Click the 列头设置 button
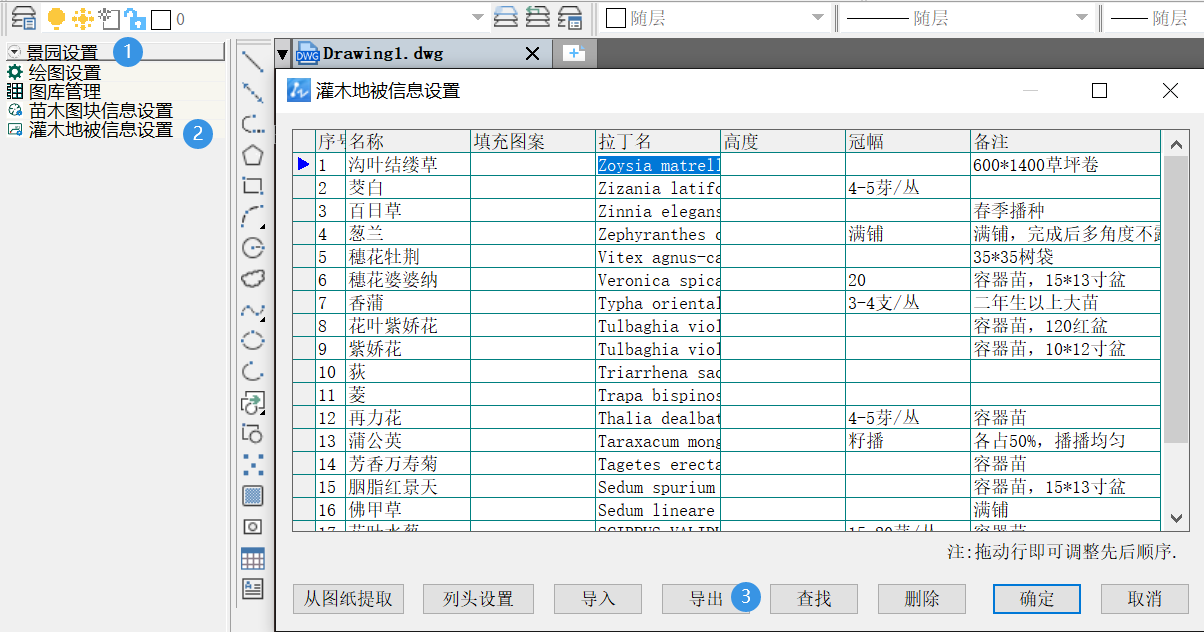The height and width of the screenshot is (632, 1204). coord(478,599)
